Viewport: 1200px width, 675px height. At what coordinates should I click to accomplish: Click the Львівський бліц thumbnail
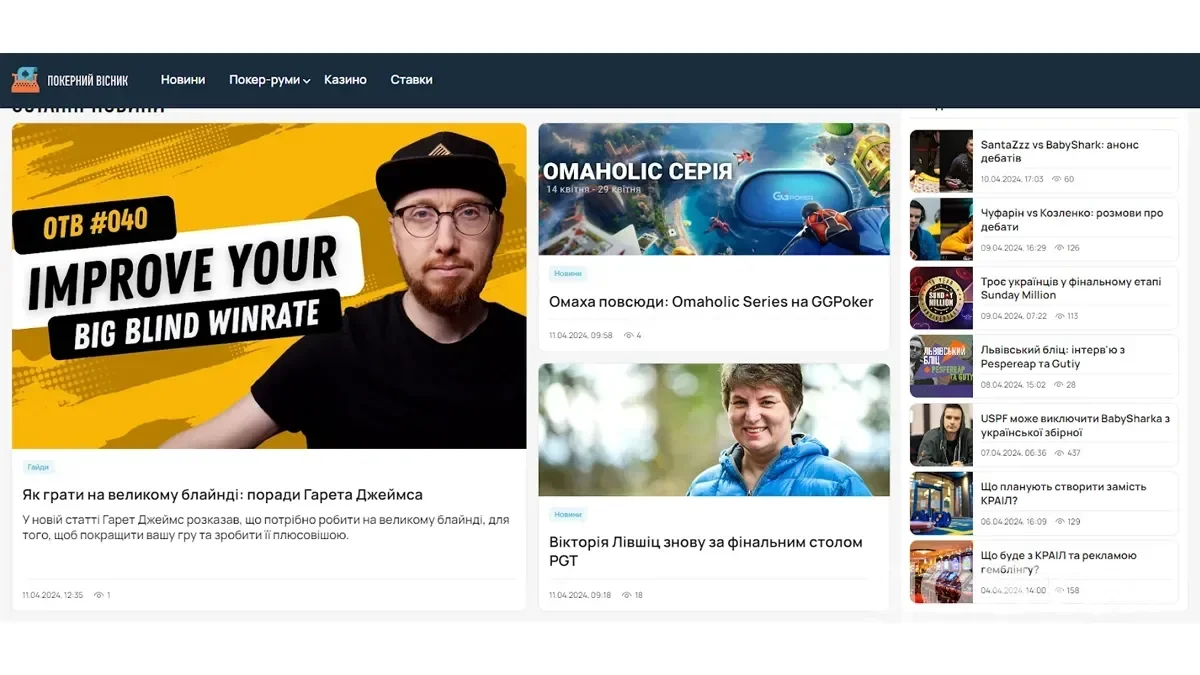(941, 366)
